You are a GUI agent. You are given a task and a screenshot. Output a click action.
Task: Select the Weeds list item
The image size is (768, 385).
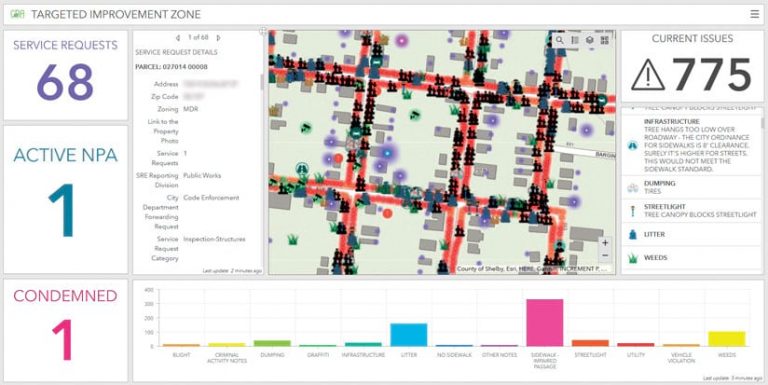click(x=691, y=257)
